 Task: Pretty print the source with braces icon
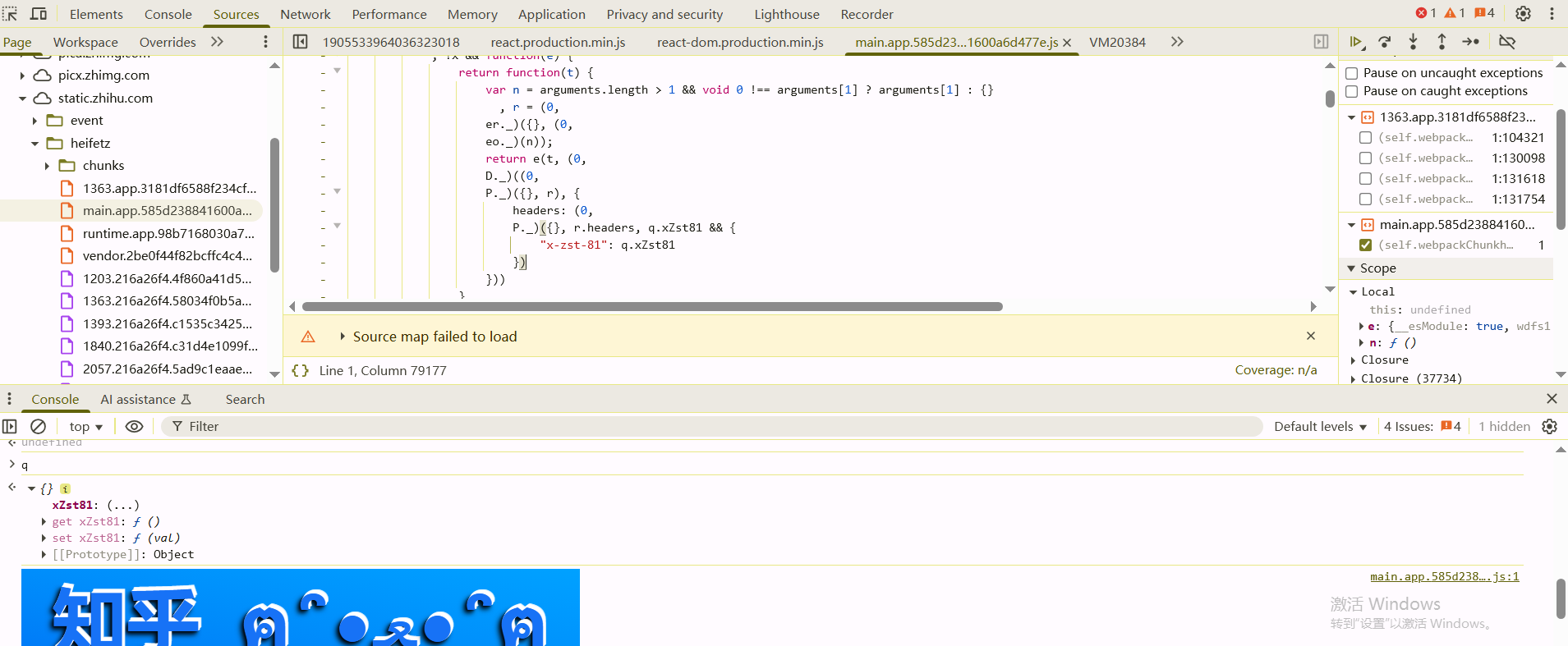coord(301,371)
